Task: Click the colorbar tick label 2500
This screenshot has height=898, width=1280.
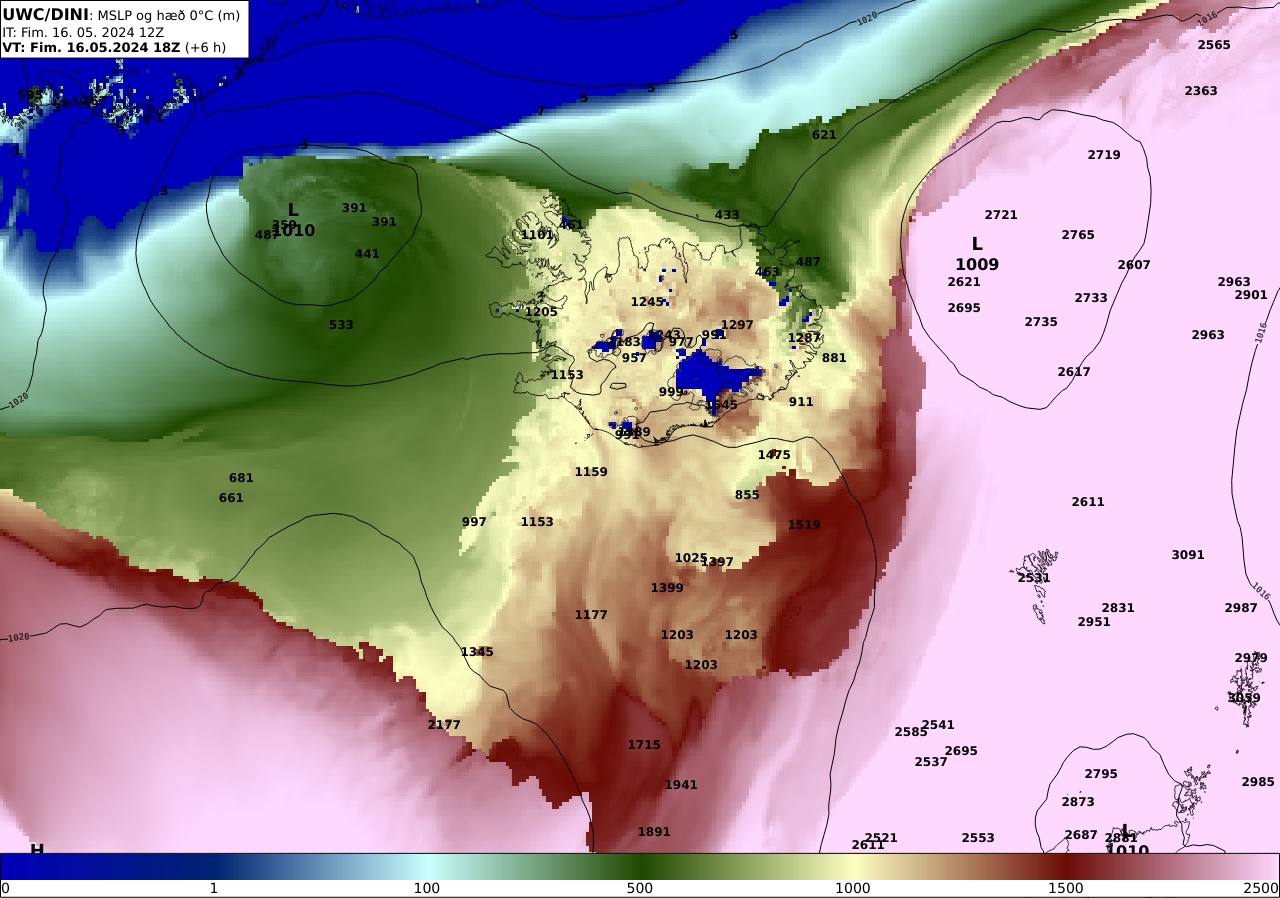Action: coord(1261,889)
